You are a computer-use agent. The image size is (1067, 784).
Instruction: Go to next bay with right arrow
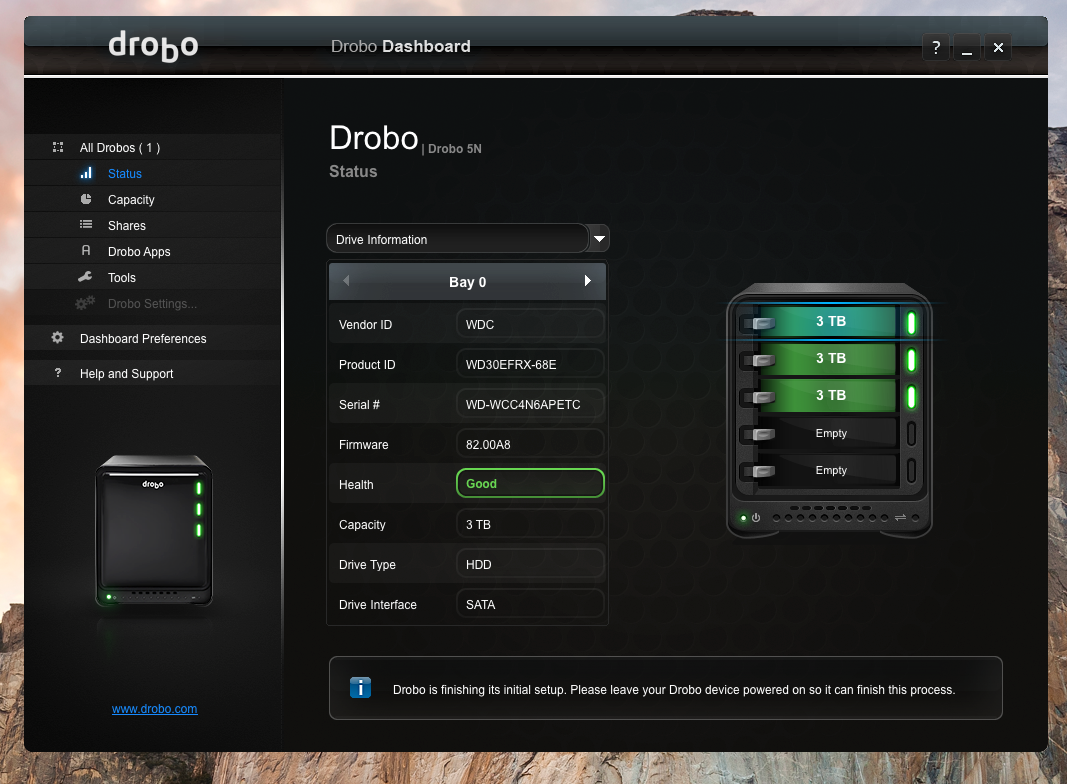click(x=588, y=281)
